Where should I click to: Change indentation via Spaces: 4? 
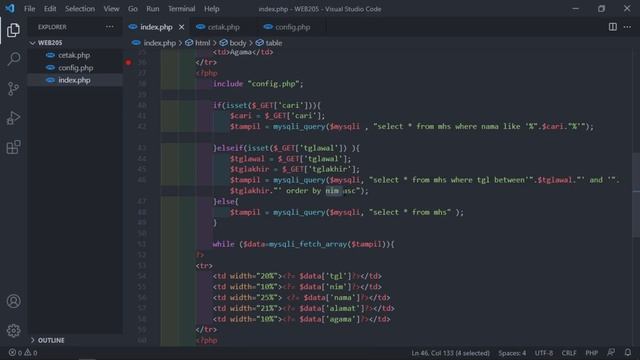point(512,353)
